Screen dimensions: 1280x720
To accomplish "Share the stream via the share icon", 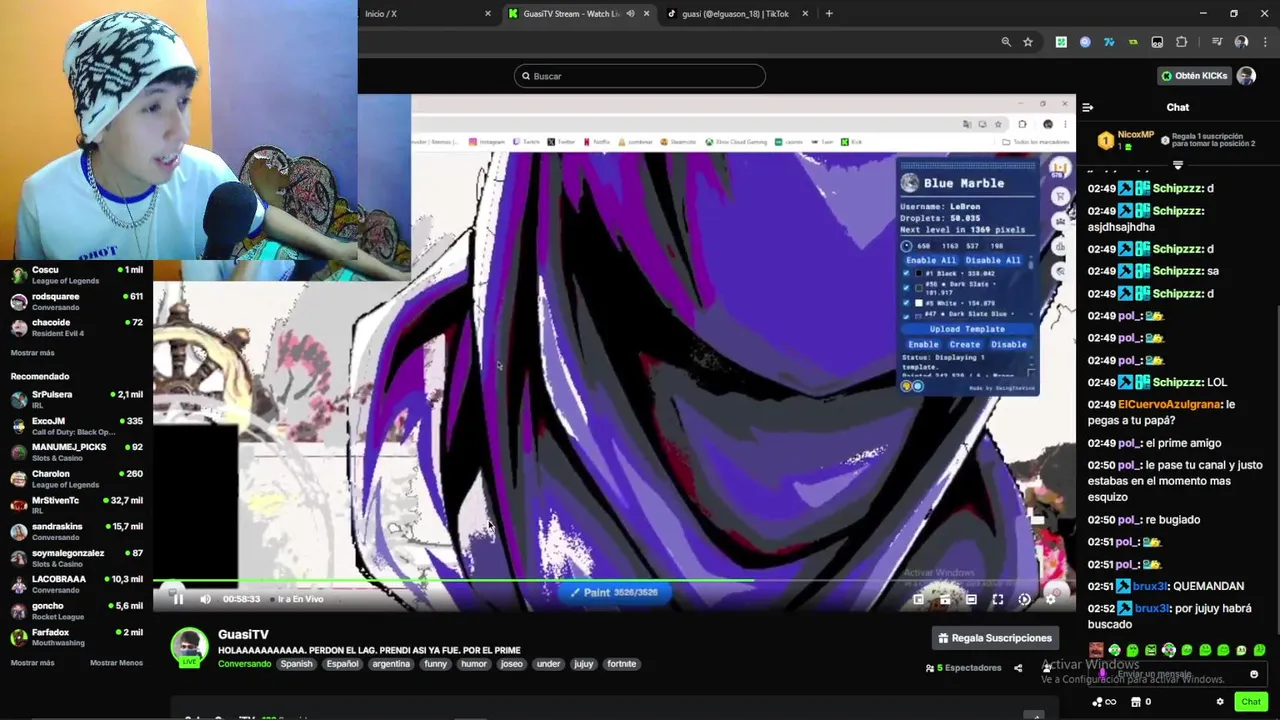I will (x=1018, y=668).
